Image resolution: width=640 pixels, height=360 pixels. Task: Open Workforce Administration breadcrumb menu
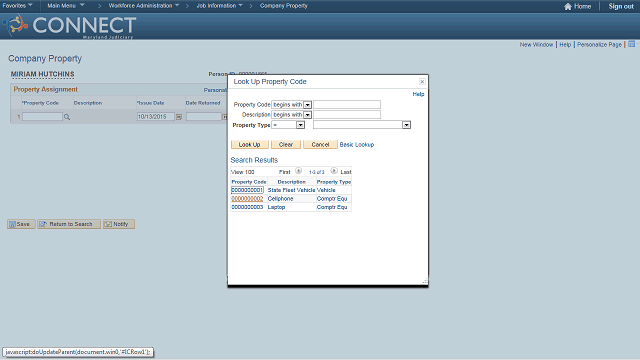[x=144, y=6]
